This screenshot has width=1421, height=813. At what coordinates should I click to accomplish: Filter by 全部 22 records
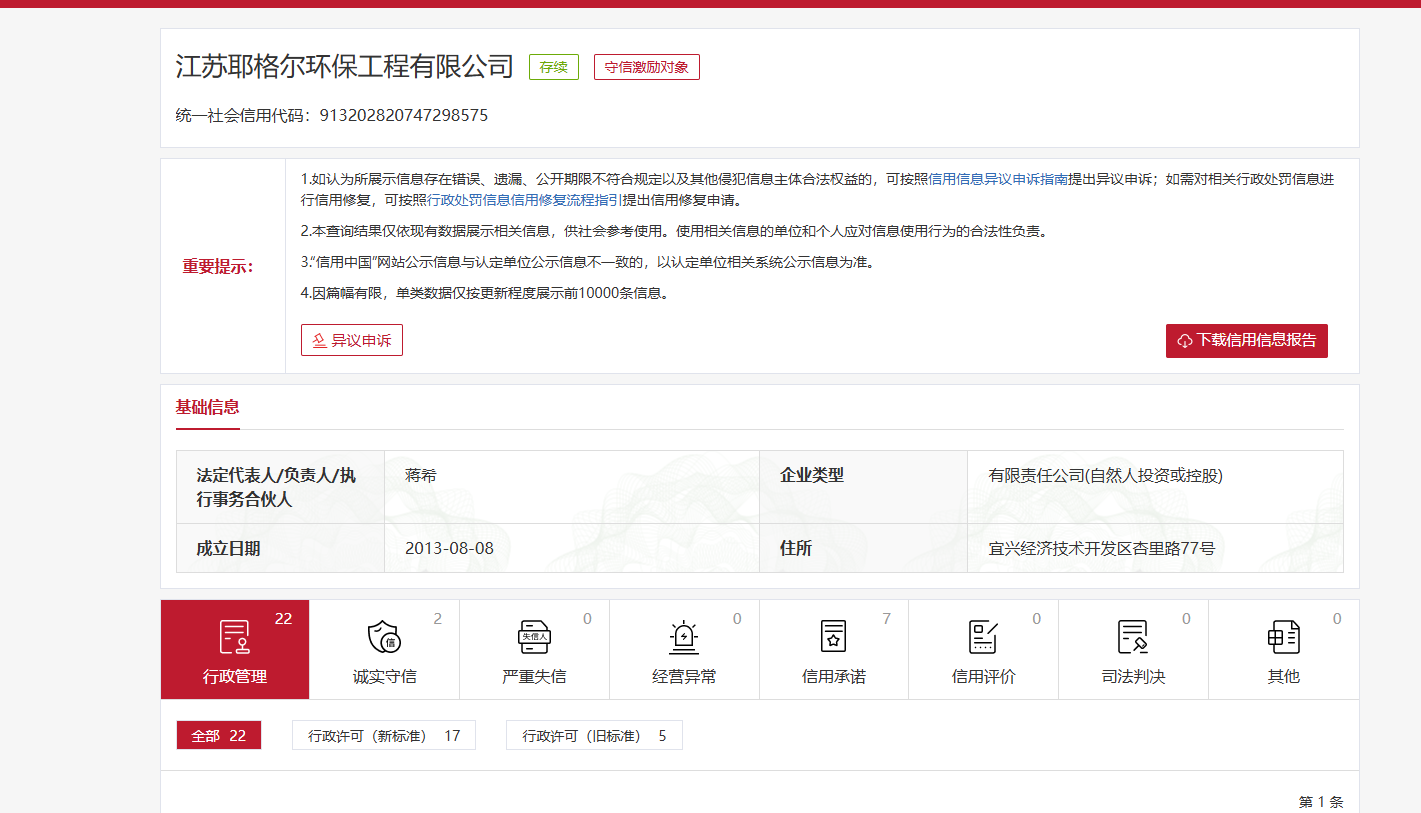pos(219,736)
